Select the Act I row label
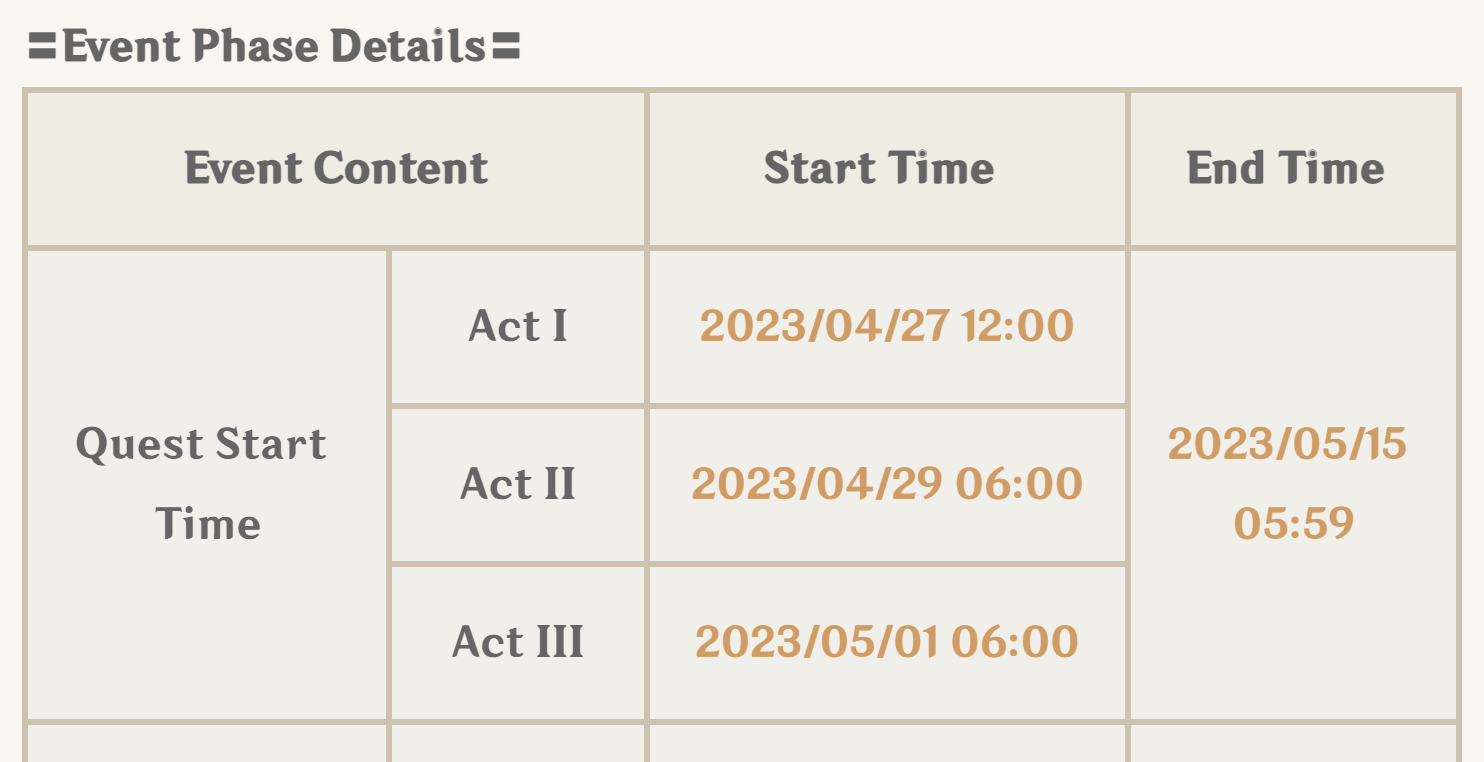This screenshot has width=1484, height=762. (518, 326)
